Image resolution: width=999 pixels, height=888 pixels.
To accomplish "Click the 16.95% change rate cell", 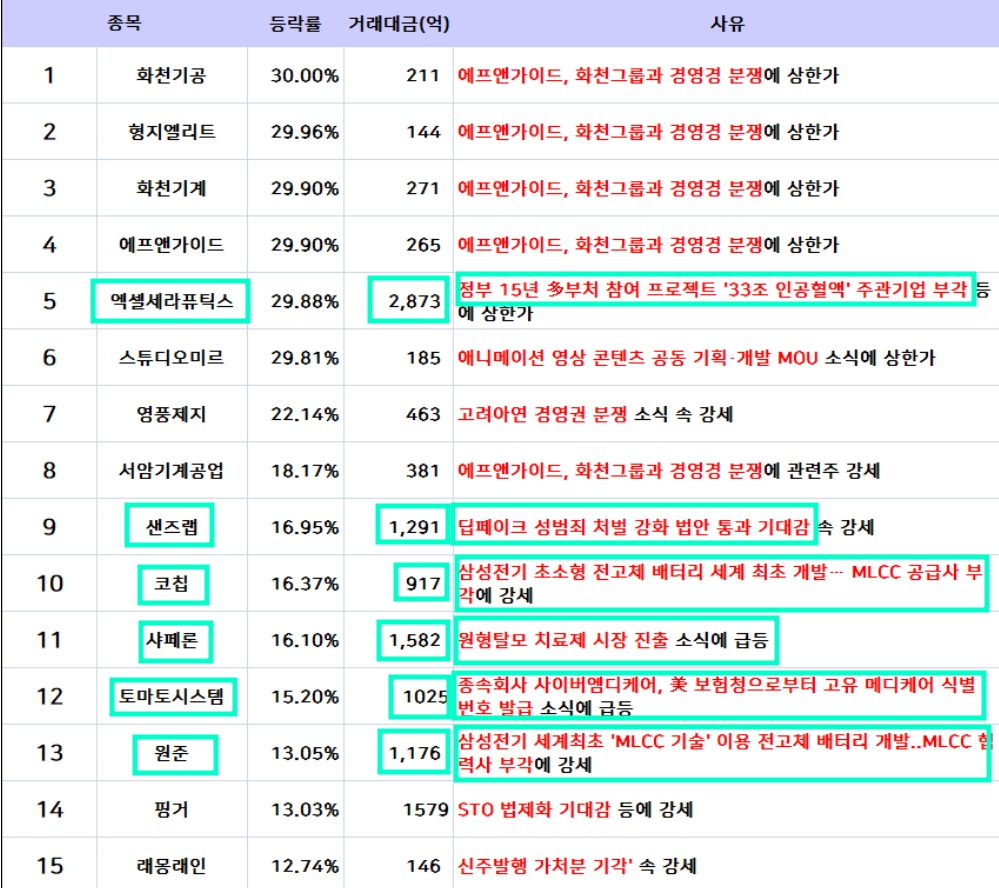I will pyautogui.click(x=305, y=527).
